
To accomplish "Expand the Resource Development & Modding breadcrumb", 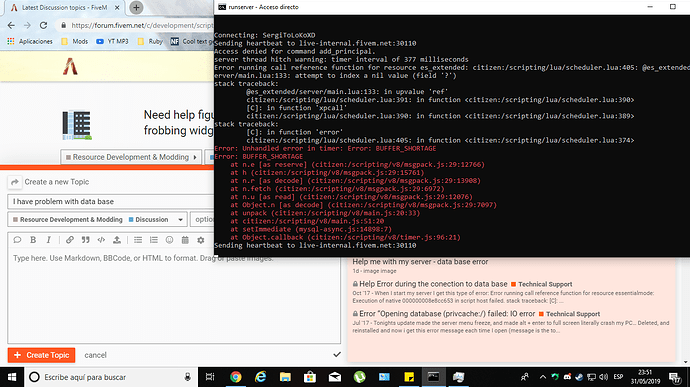I will [131, 157].
